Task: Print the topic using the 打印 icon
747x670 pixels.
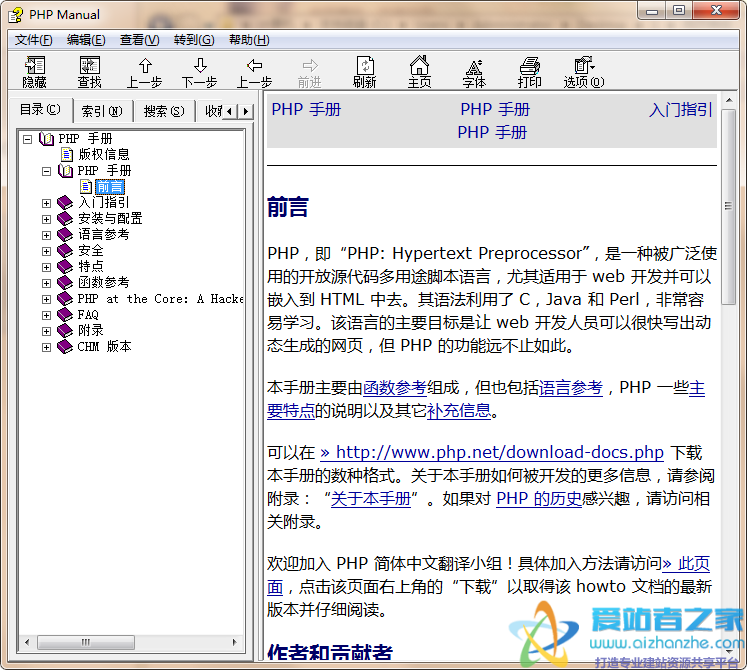Action: pyautogui.click(x=530, y=71)
